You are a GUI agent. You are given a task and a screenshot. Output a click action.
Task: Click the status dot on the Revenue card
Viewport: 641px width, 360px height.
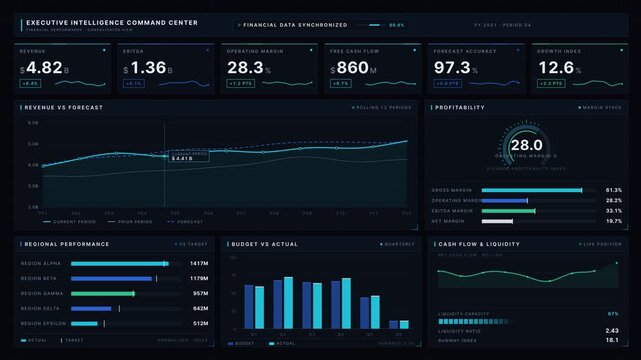coord(104,50)
